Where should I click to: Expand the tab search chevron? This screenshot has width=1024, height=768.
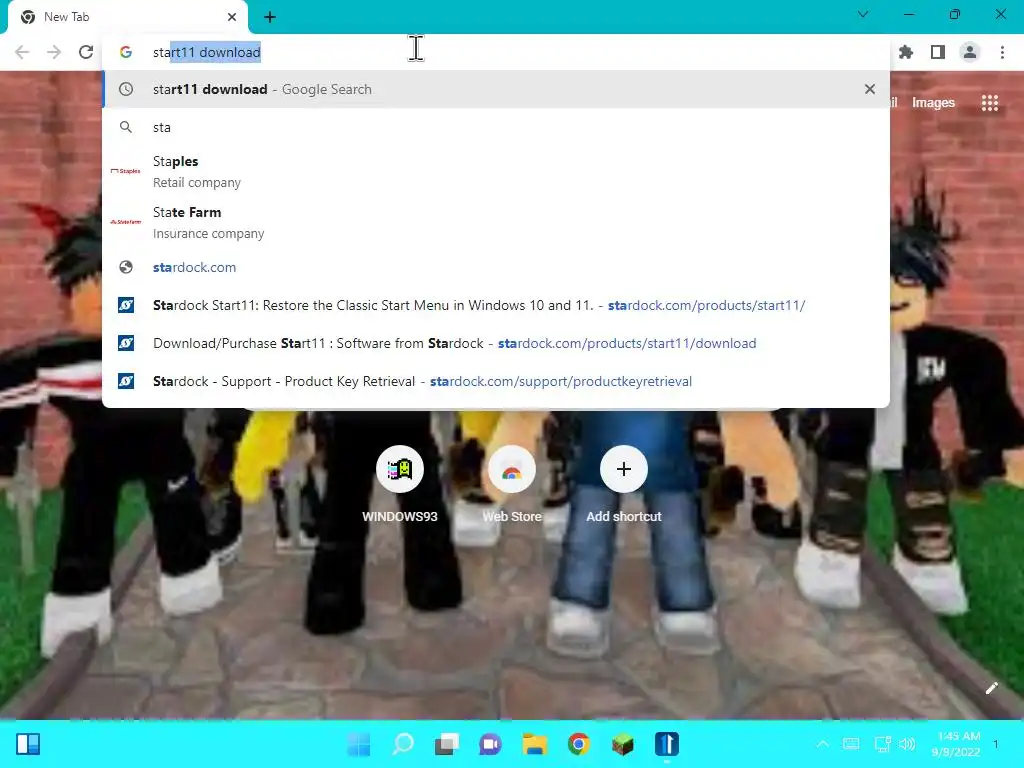863,14
